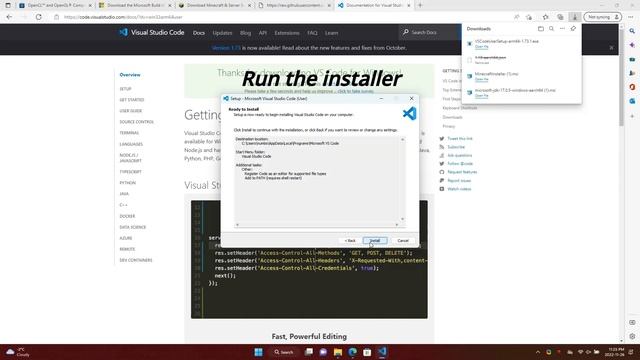Click the Version 1.73 announcement link
Image resolution: width=640 pixels, height=360 pixels.
[x=226, y=48]
